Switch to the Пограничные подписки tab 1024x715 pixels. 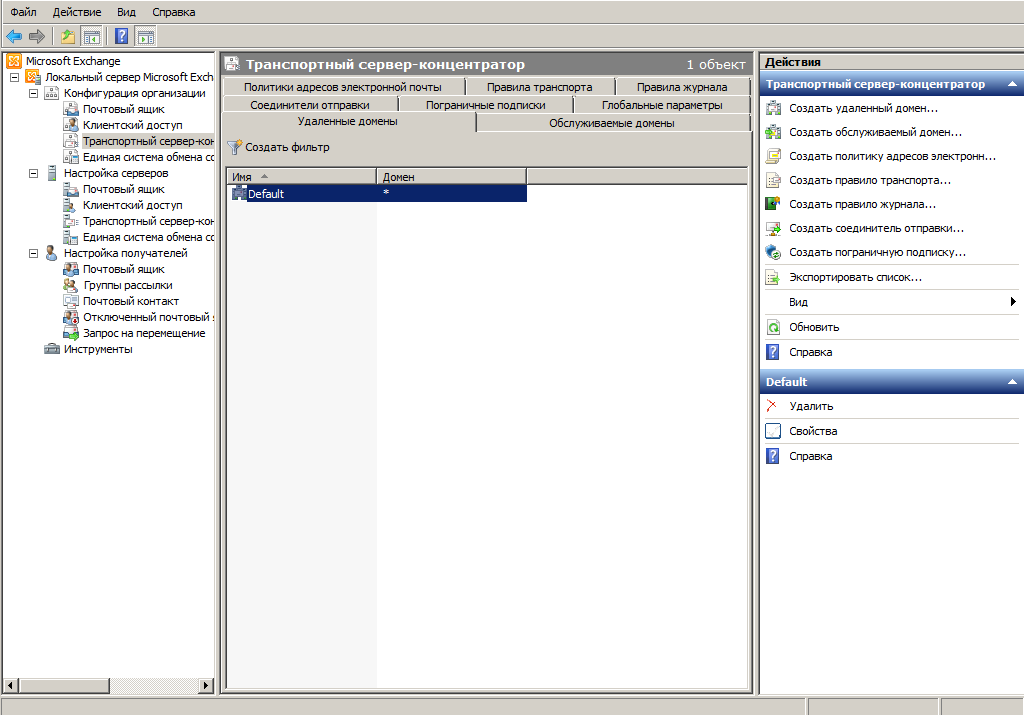(x=486, y=104)
